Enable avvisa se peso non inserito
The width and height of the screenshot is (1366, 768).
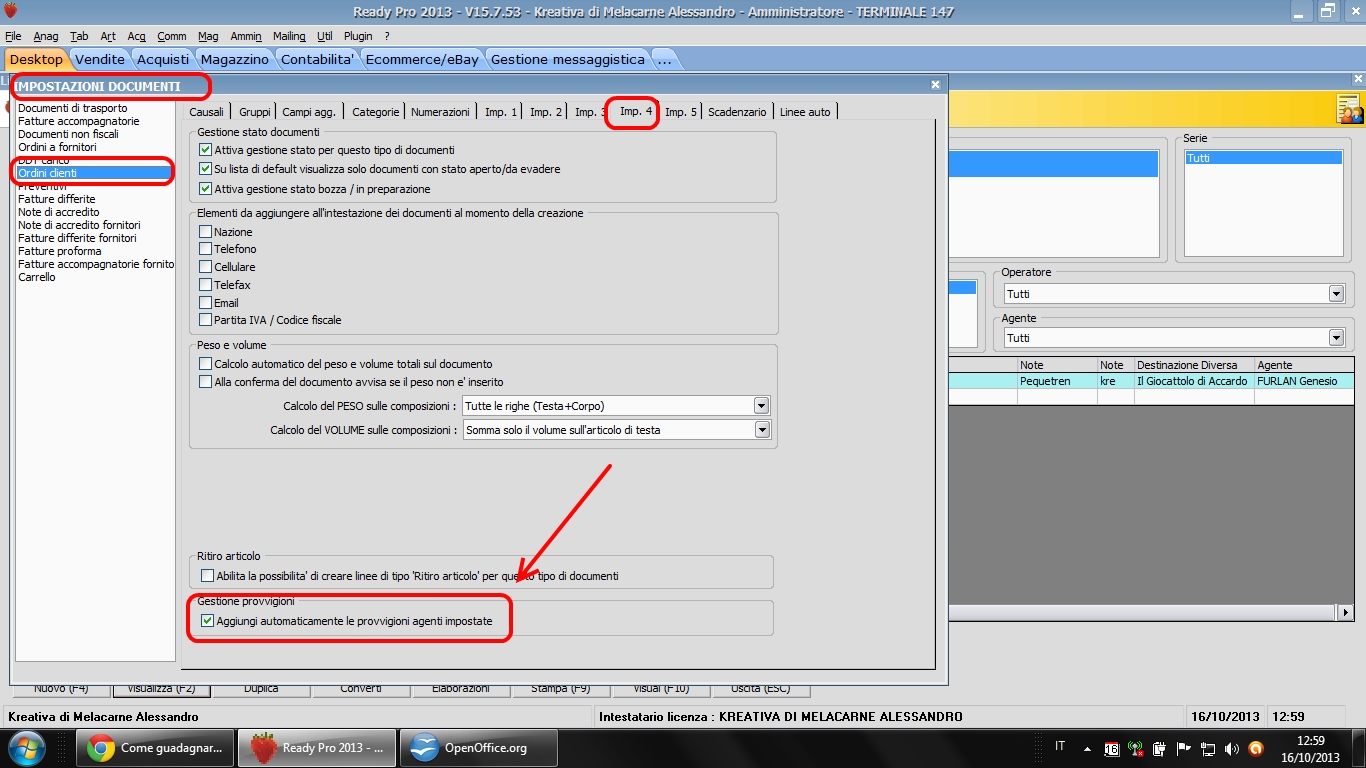[205, 382]
